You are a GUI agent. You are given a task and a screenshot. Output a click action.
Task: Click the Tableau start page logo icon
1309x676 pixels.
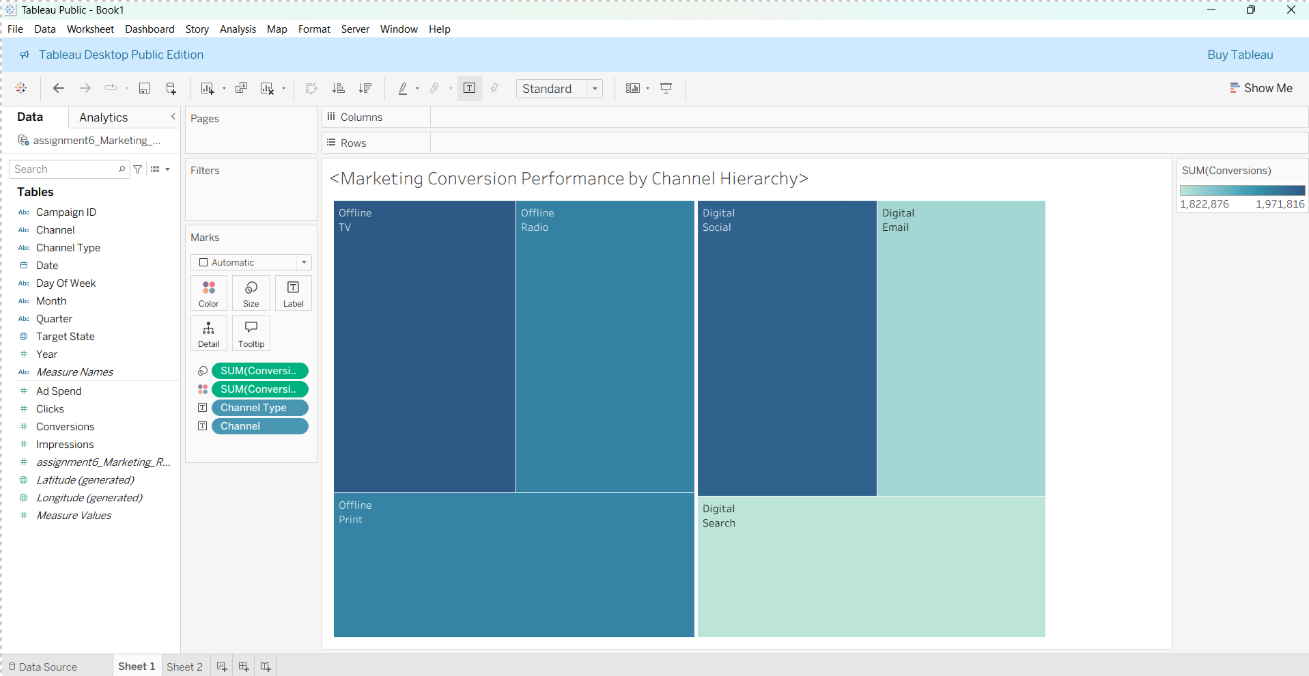pos(21,88)
